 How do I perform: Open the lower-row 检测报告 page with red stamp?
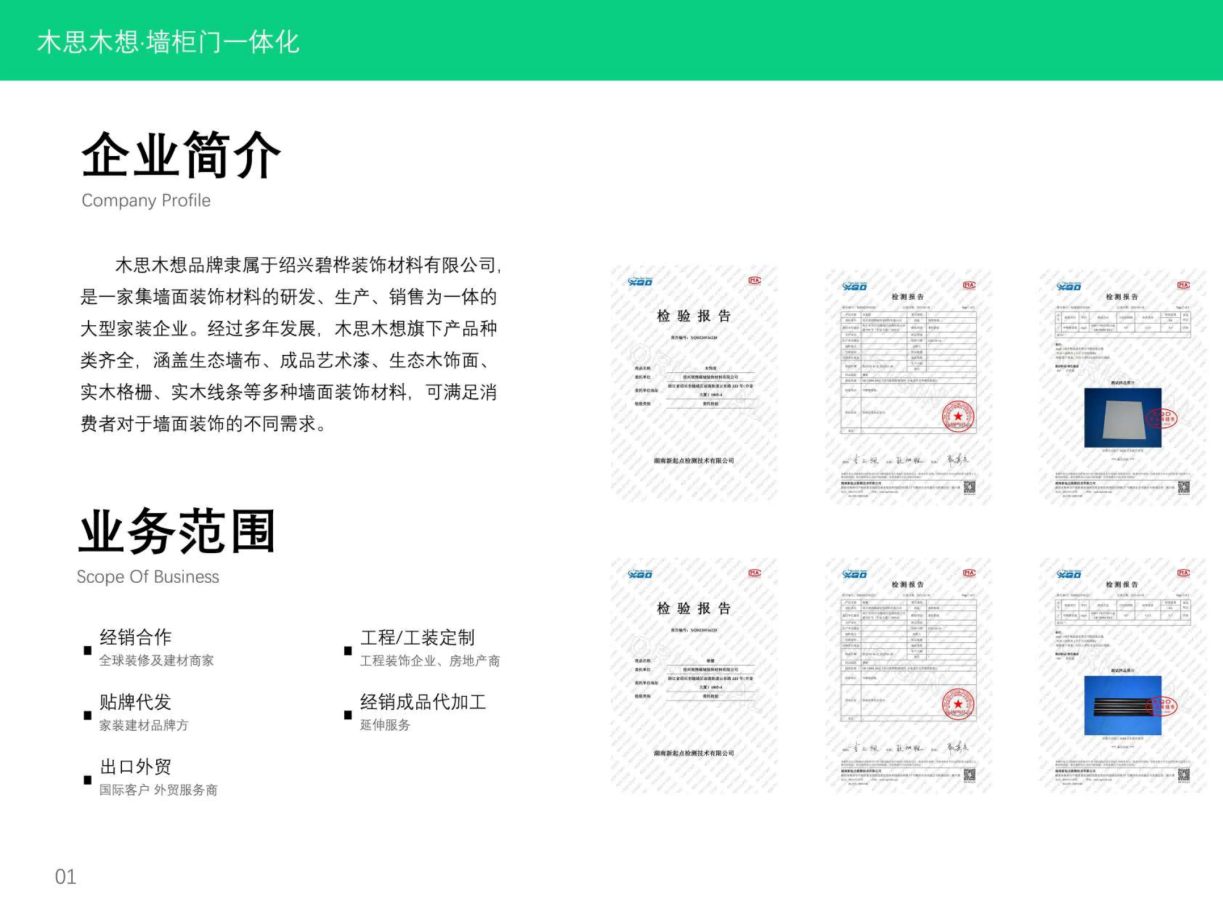click(x=908, y=677)
